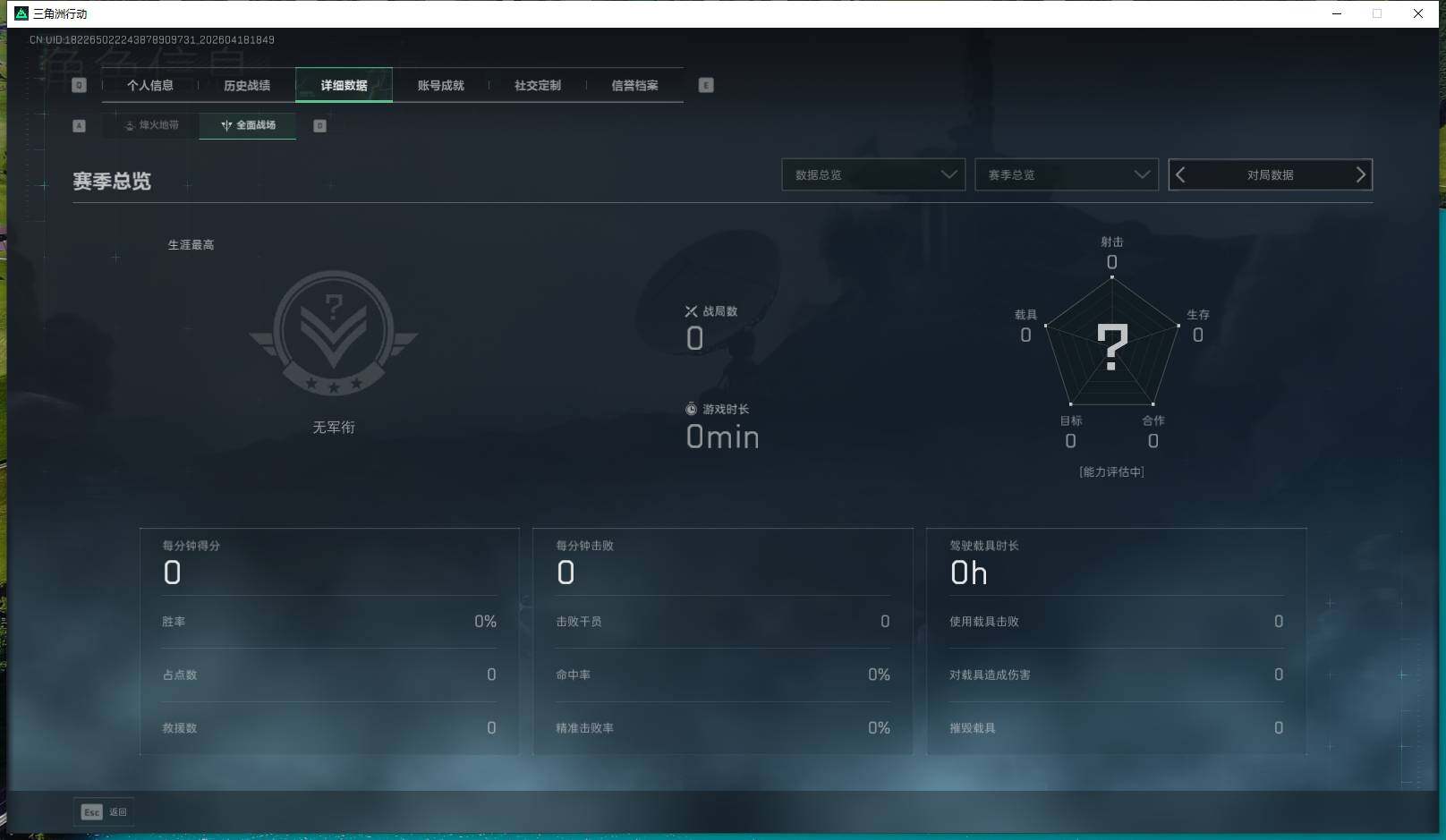Click the 赛季总览 section heading

112,182
